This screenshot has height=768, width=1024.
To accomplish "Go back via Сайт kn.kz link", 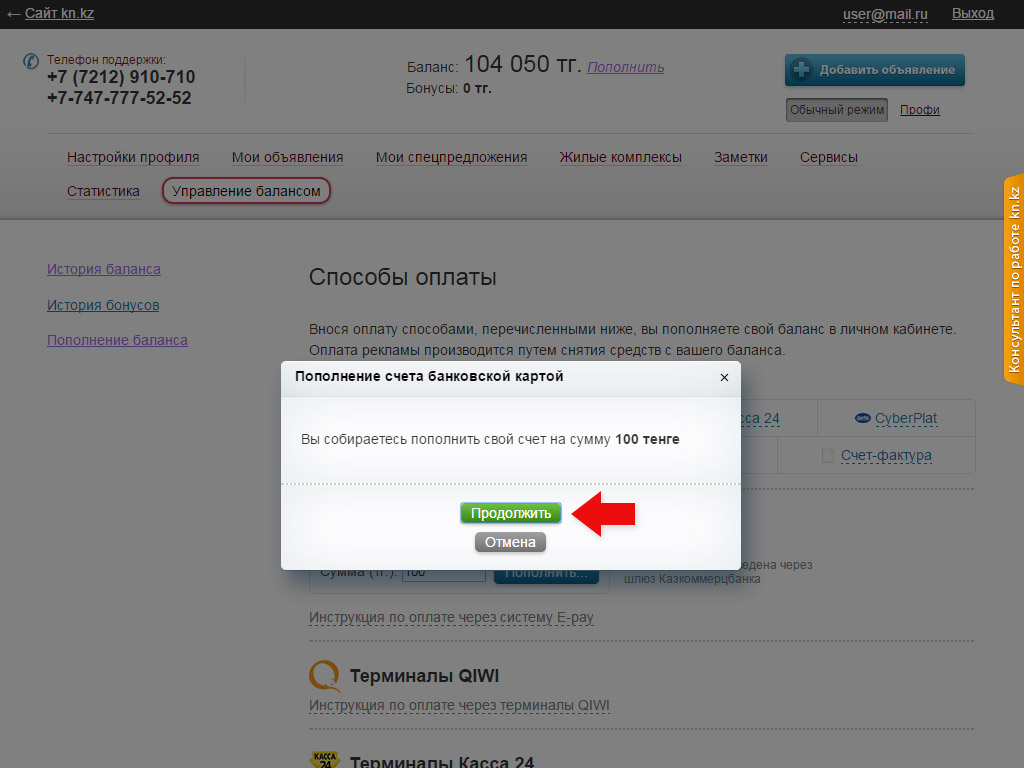I will 51,13.
